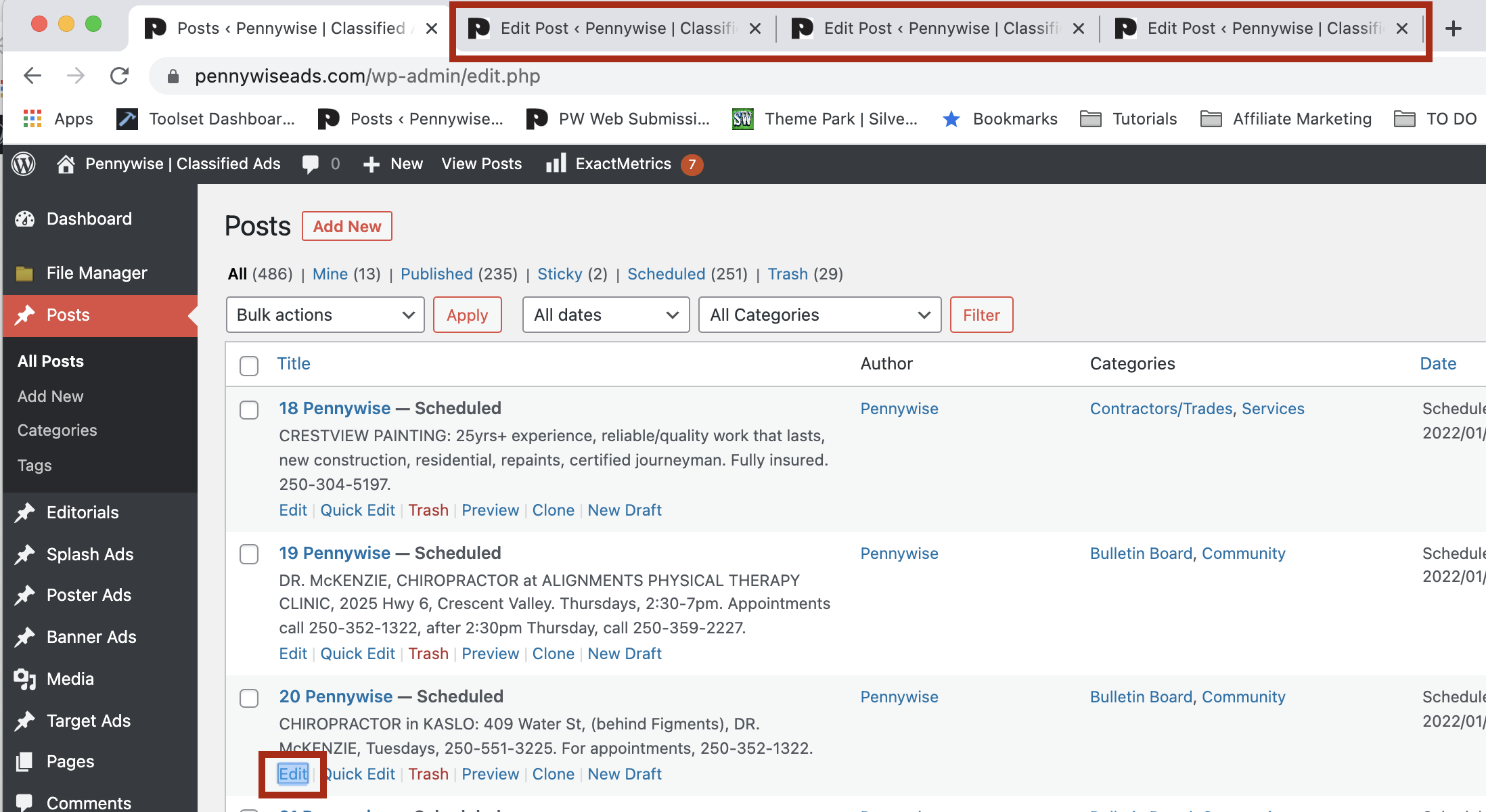Screen dimensions: 1486x812
Task: Open the Bulk actions dropdown
Action: point(325,315)
